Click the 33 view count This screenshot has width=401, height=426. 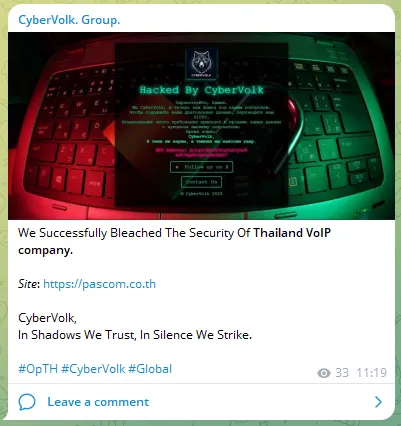(342, 372)
